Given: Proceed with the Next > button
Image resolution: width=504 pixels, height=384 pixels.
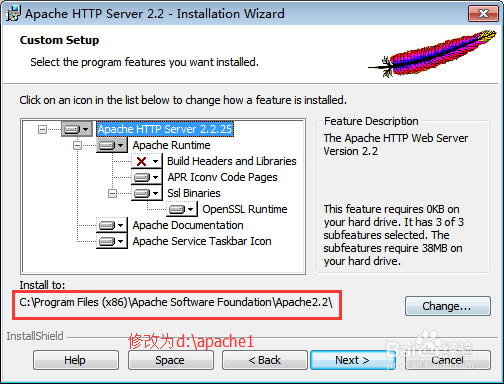Looking at the screenshot, I should (x=353, y=360).
